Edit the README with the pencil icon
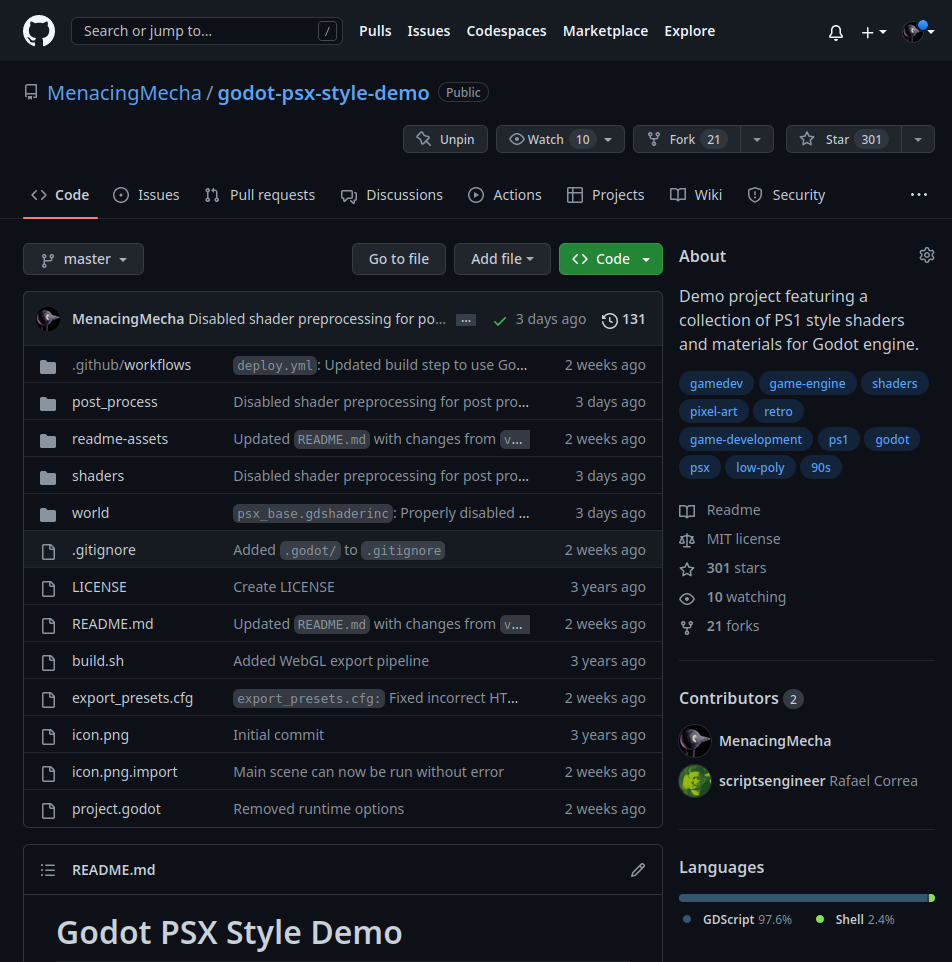 click(x=638, y=870)
